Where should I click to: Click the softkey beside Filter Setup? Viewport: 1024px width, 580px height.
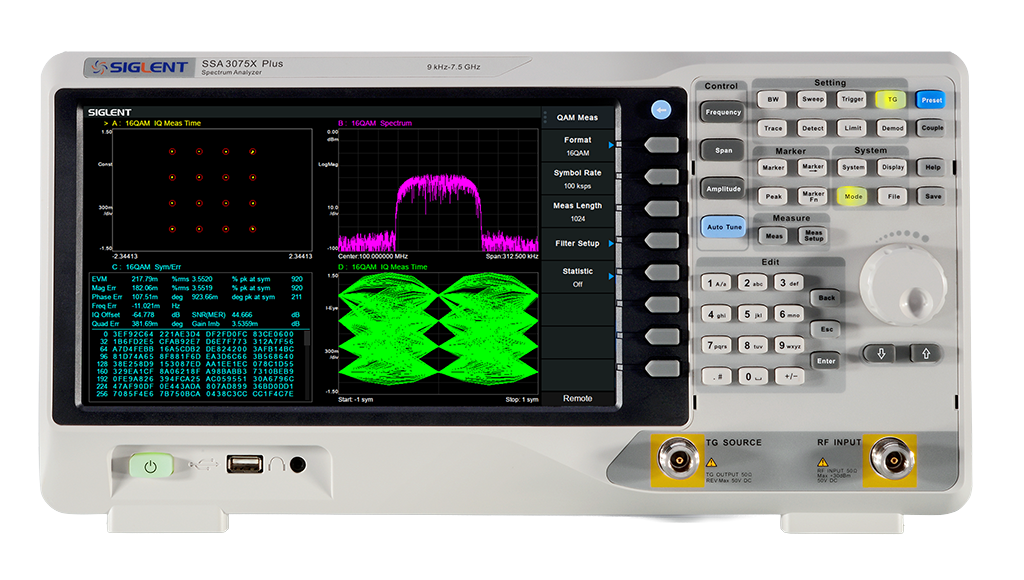pyautogui.click(x=661, y=241)
